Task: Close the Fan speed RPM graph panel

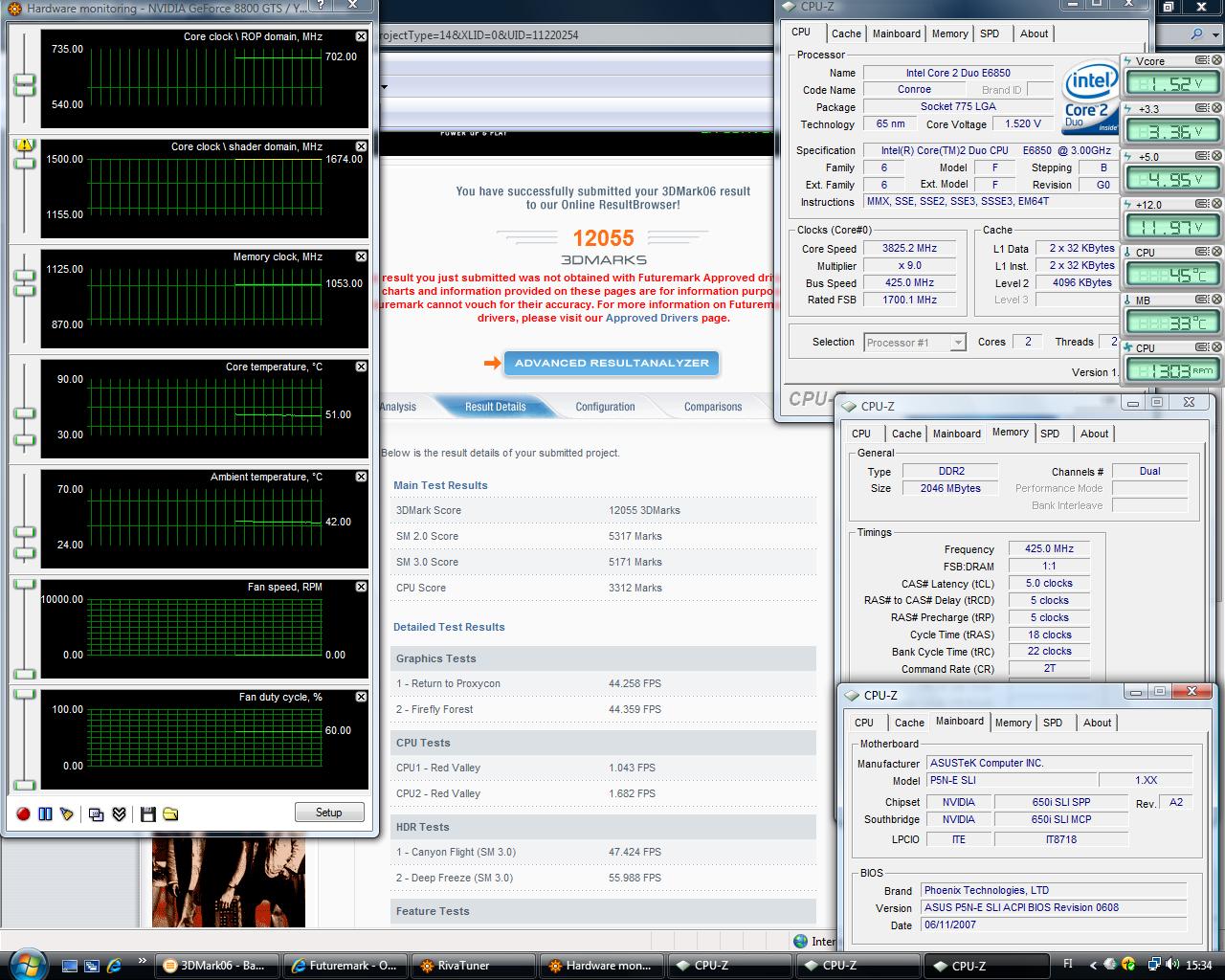Action: coord(361,587)
